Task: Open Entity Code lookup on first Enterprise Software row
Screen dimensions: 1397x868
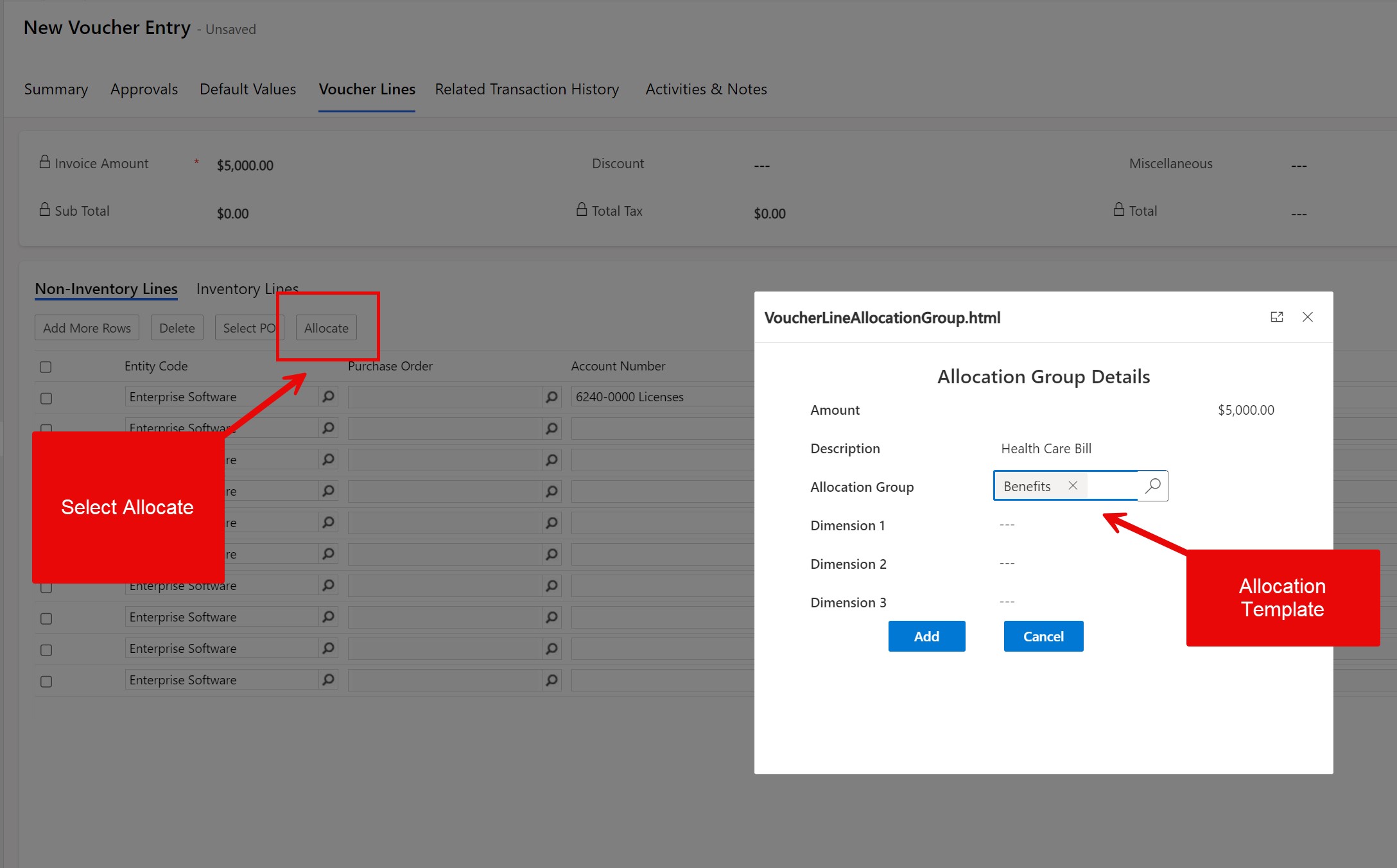Action: 328,397
